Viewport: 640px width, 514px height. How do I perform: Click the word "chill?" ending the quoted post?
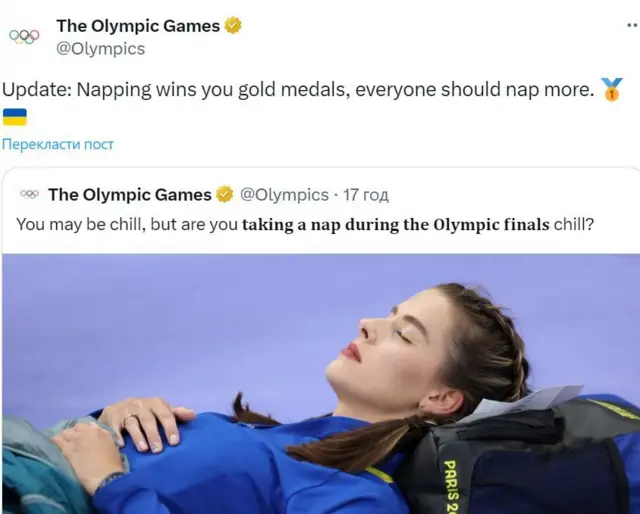574,224
